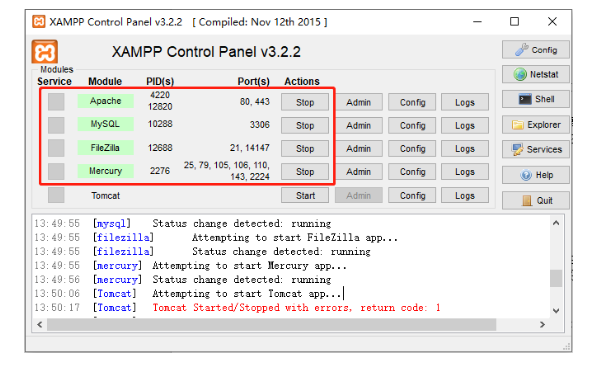Click the FileZilla module label
This screenshot has width=590, height=366.
105,148
